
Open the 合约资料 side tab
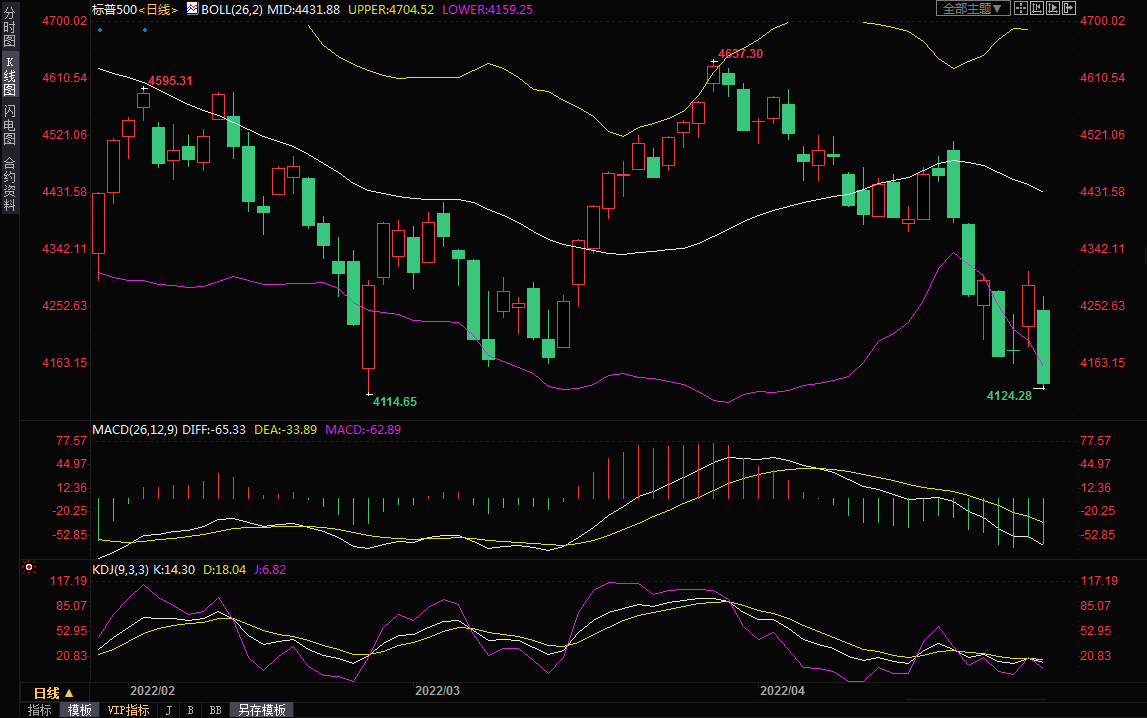coord(9,184)
